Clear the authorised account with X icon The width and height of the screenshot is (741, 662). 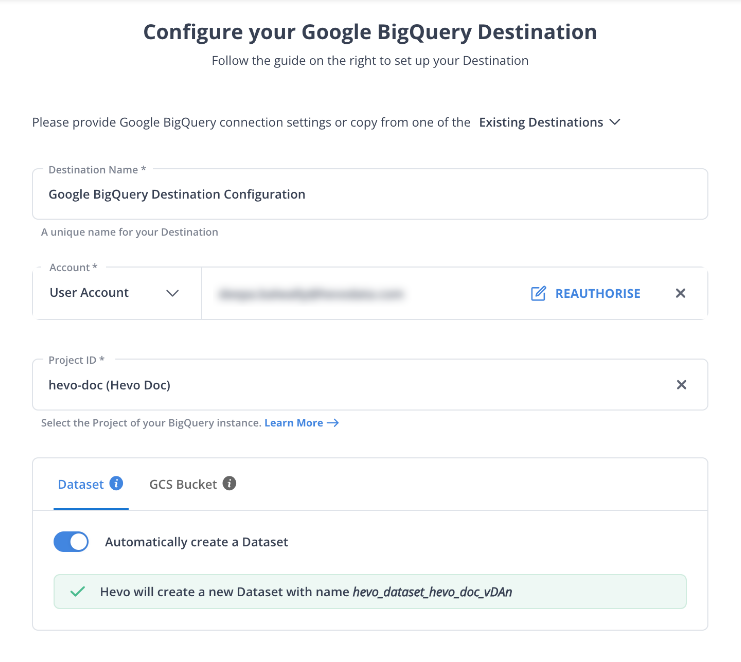coord(681,293)
